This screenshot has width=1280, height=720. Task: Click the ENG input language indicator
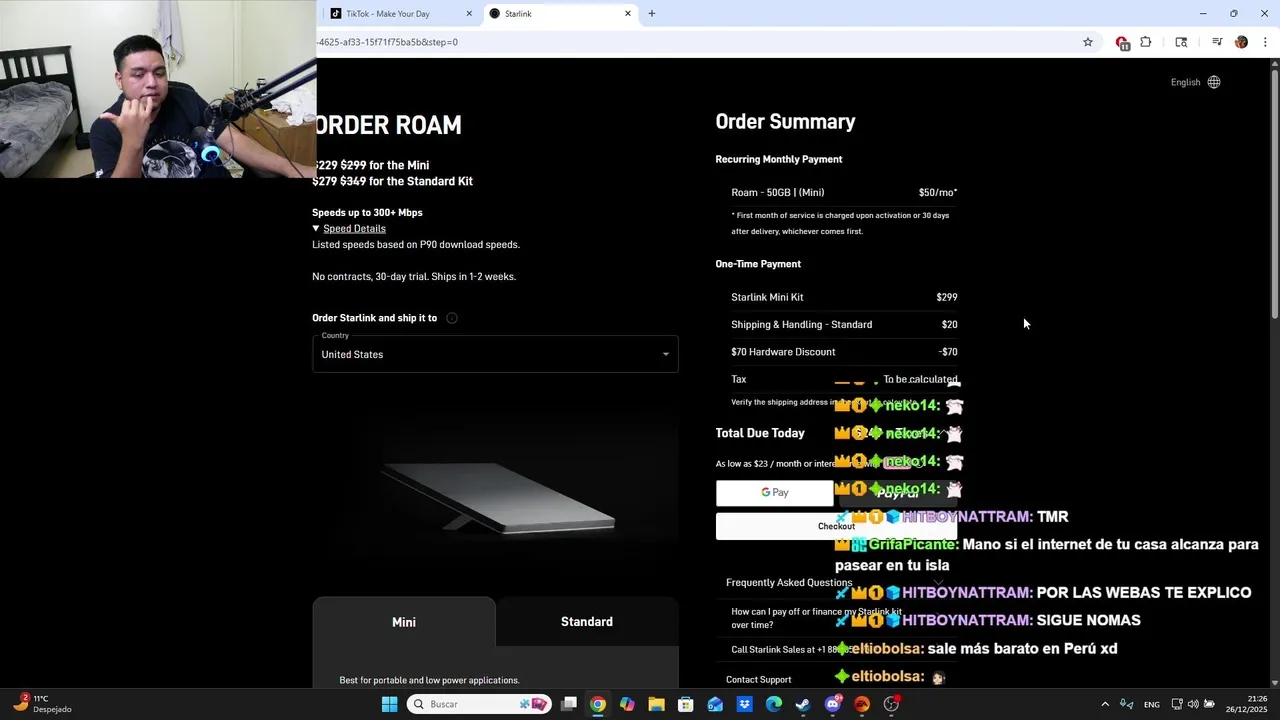1152,705
